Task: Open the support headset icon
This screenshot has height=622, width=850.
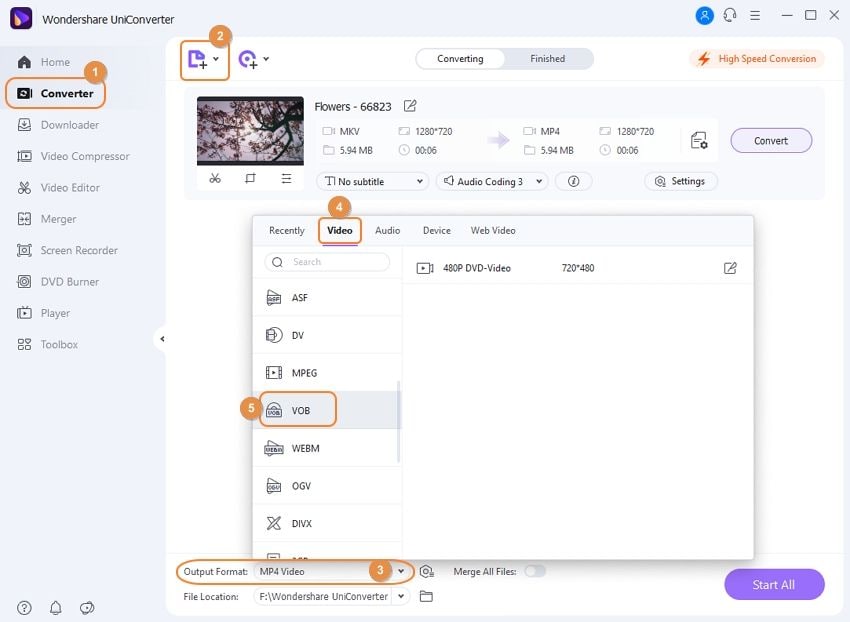Action: 730,15
